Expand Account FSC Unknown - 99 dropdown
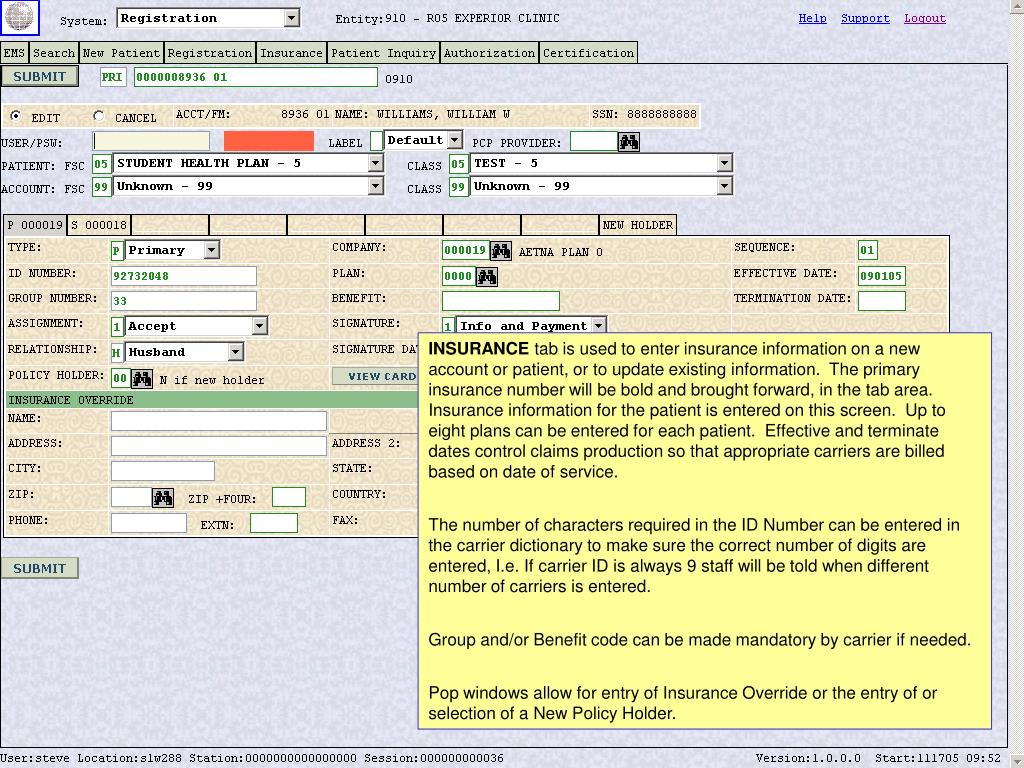 tap(376, 187)
